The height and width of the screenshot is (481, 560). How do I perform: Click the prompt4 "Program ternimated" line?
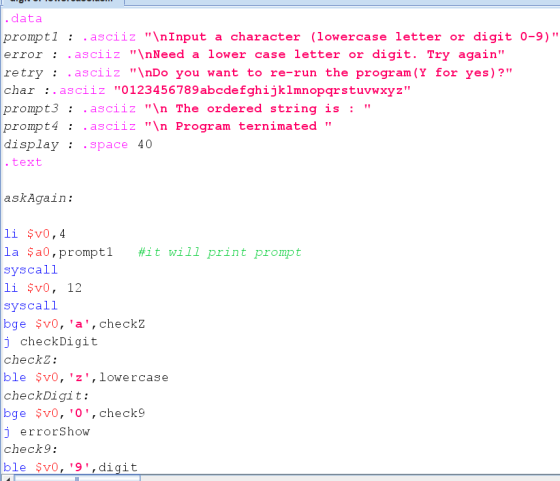click(168, 126)
